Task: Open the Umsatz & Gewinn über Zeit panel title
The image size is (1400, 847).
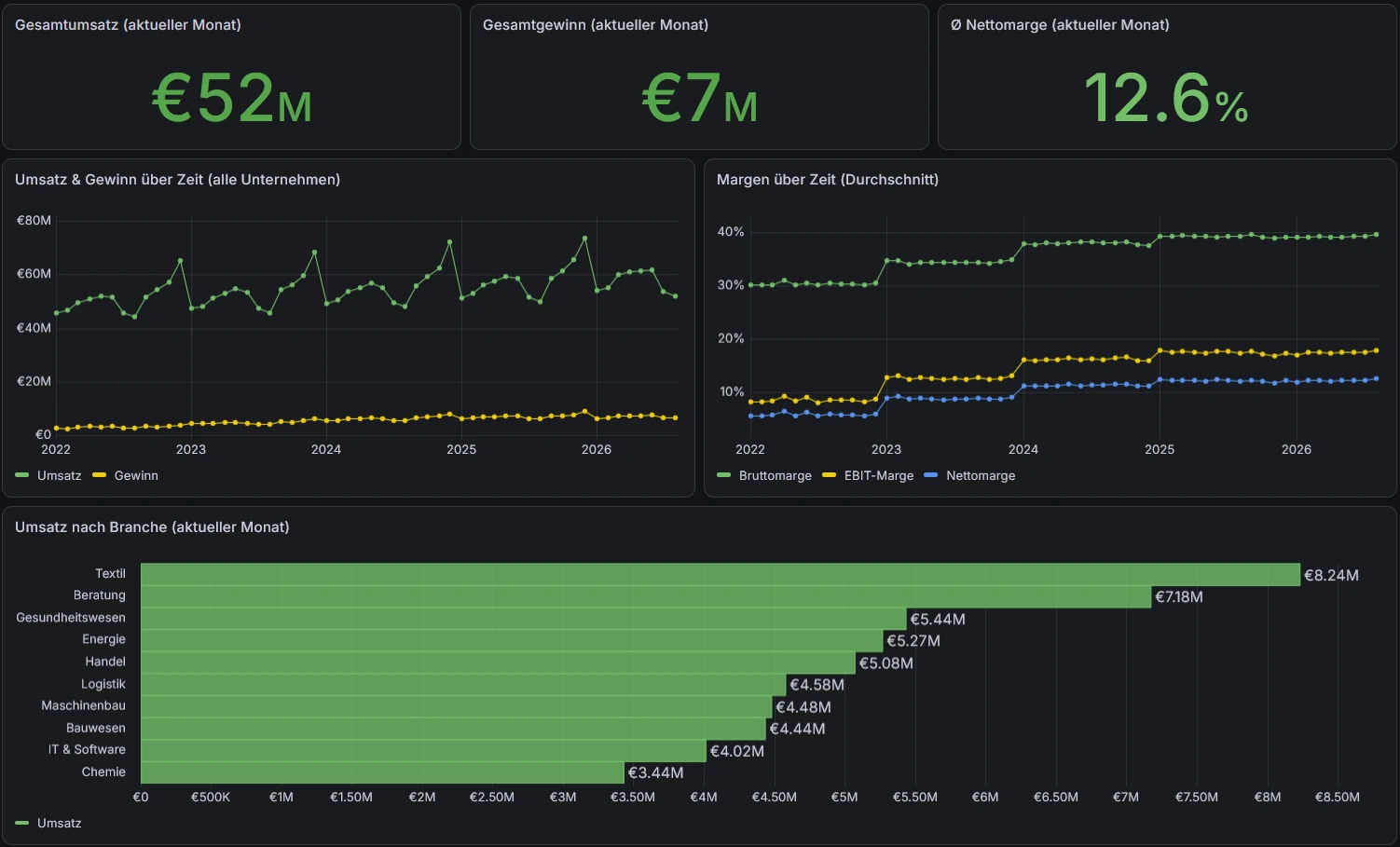Action: (x=177, y=180)
